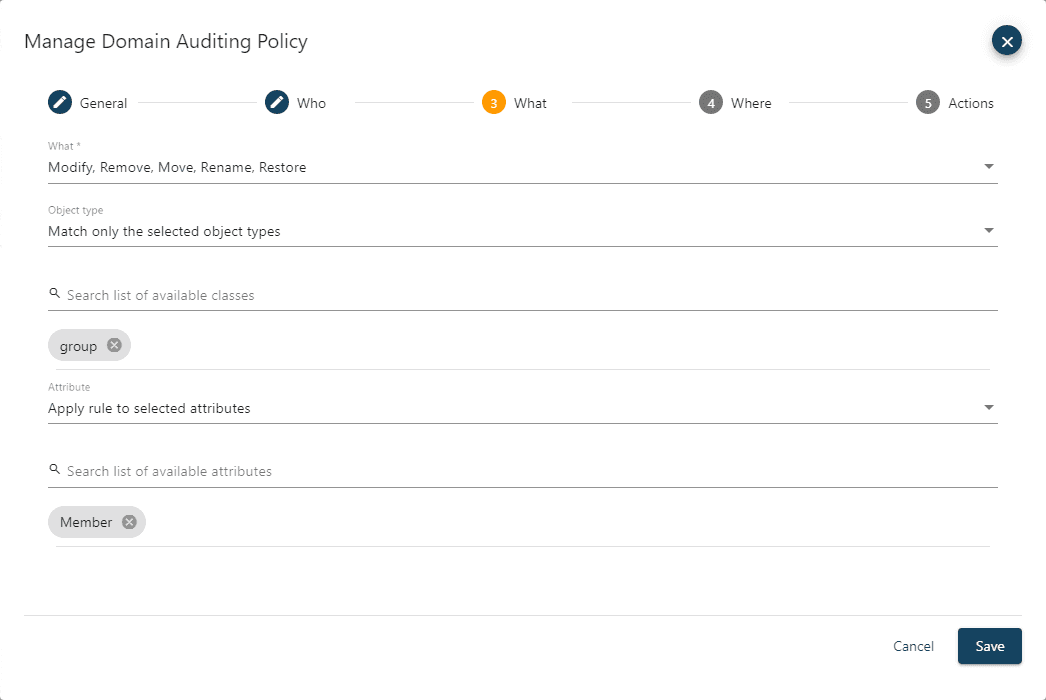Image resolution: width=1046 pixels, height=700 pixels.
Task: Click the General step pencil icon
Action: tap(60, 102)
